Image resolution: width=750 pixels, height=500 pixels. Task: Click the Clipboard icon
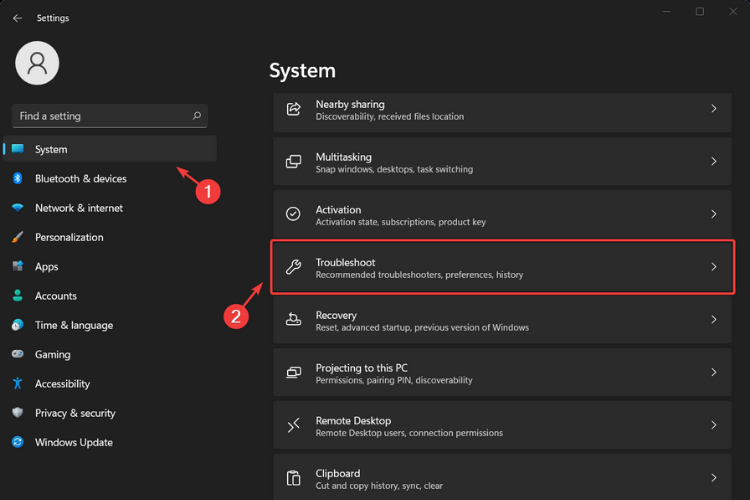coord(293,478)
